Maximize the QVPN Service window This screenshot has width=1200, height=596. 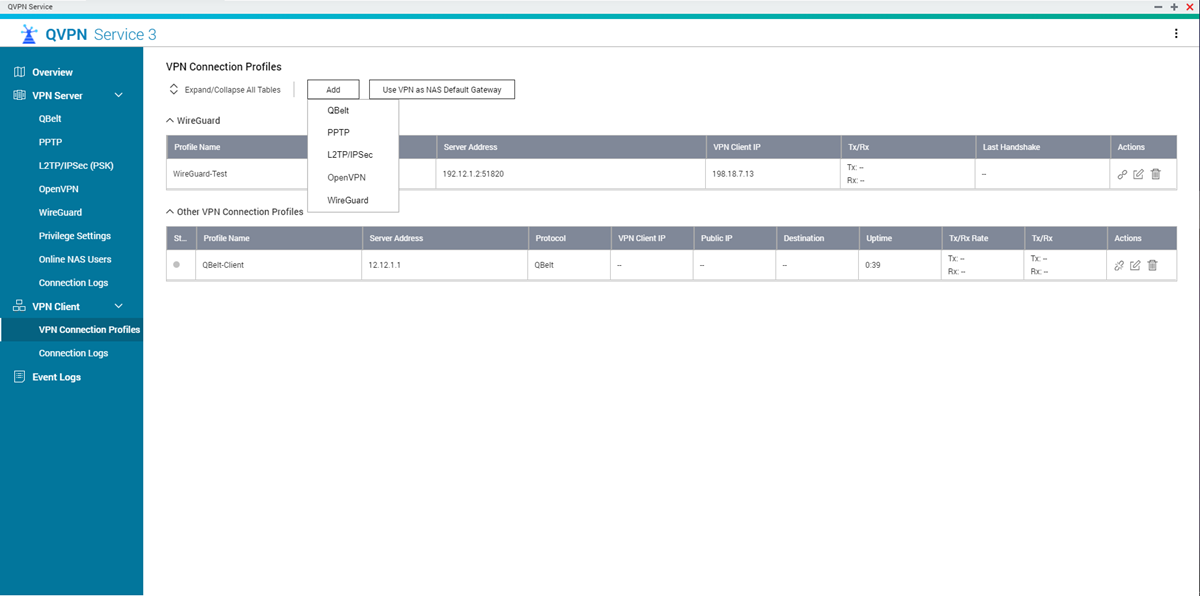coord(1174,6)
